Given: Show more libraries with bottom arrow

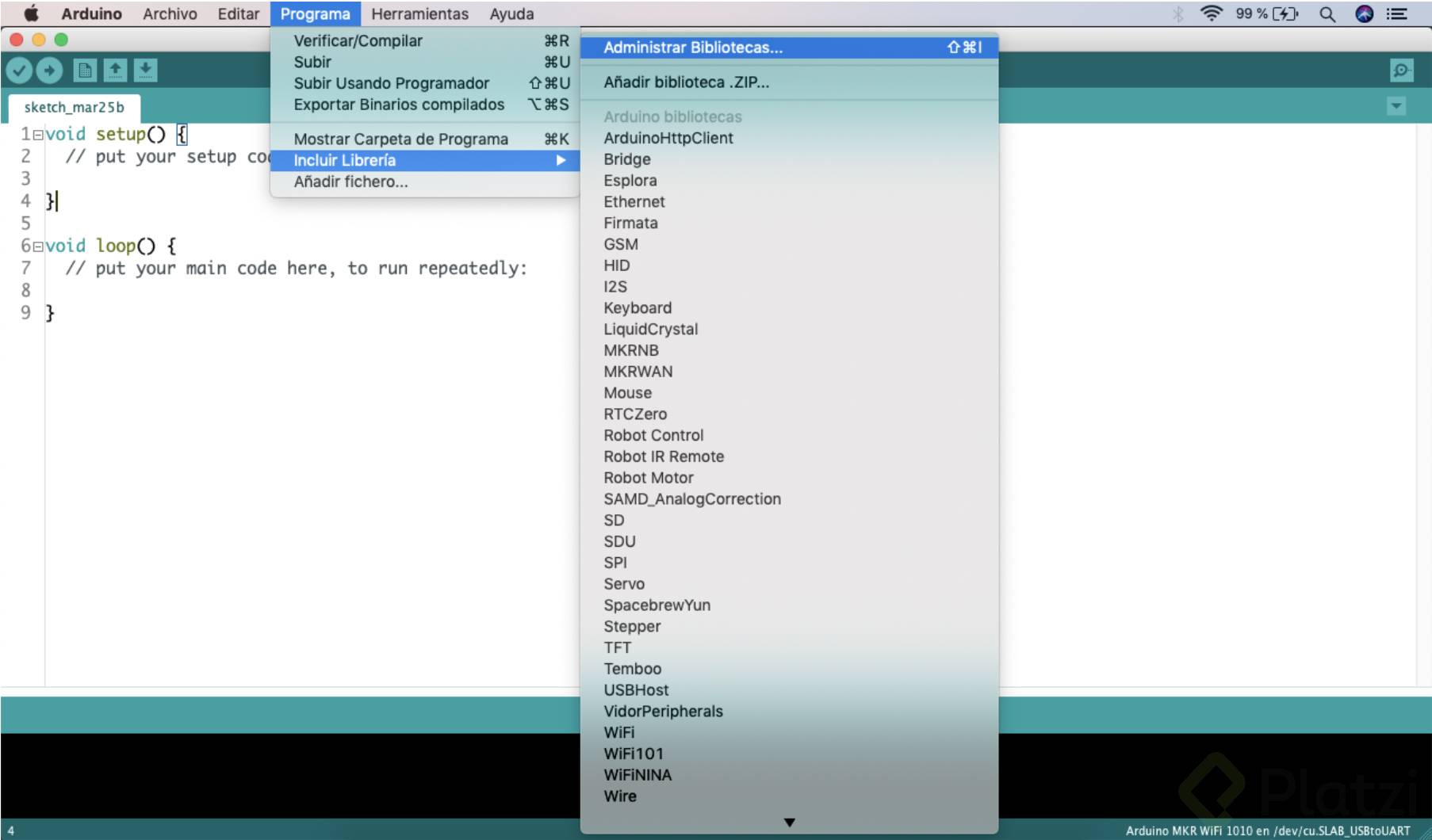Looking at the screenshot, I should point(789,823).
